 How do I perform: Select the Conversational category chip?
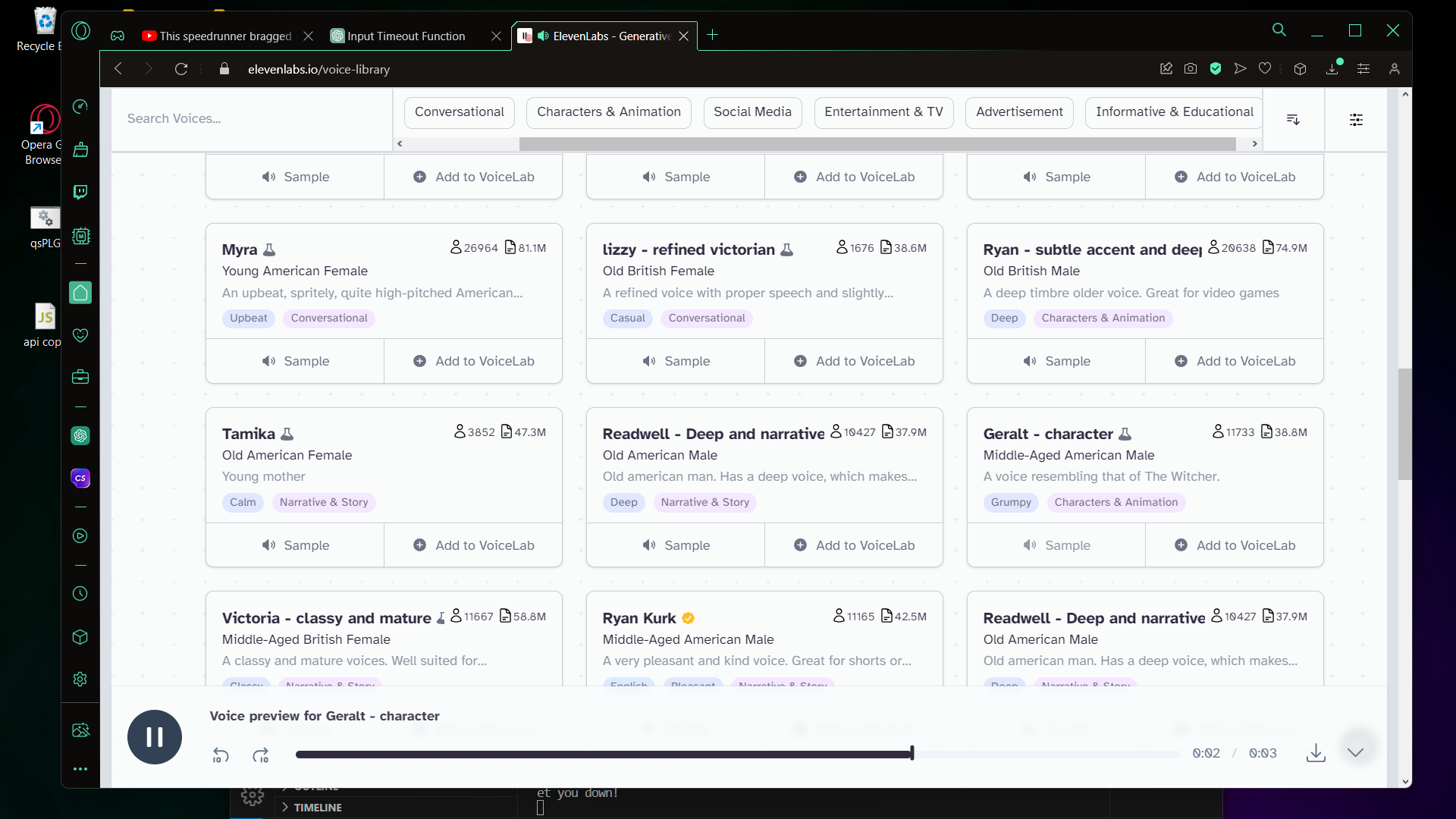(459, 112)
